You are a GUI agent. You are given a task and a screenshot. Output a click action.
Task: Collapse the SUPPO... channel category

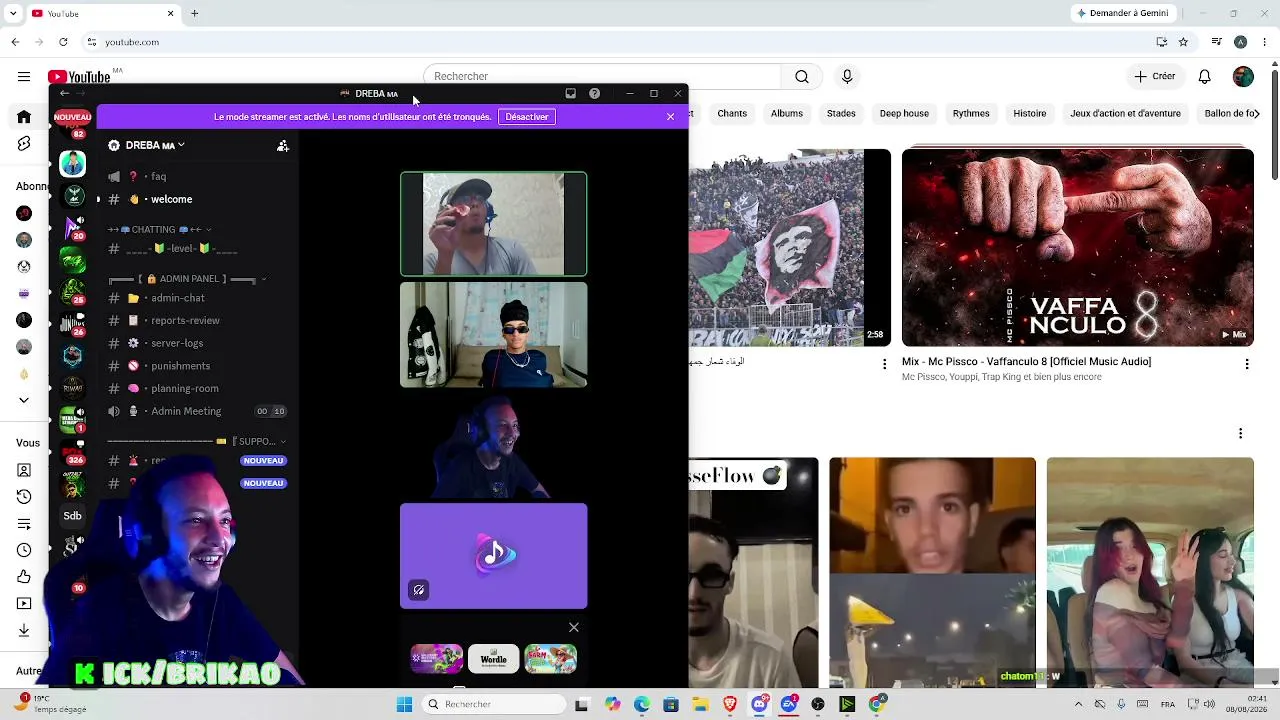pos(197,441)
